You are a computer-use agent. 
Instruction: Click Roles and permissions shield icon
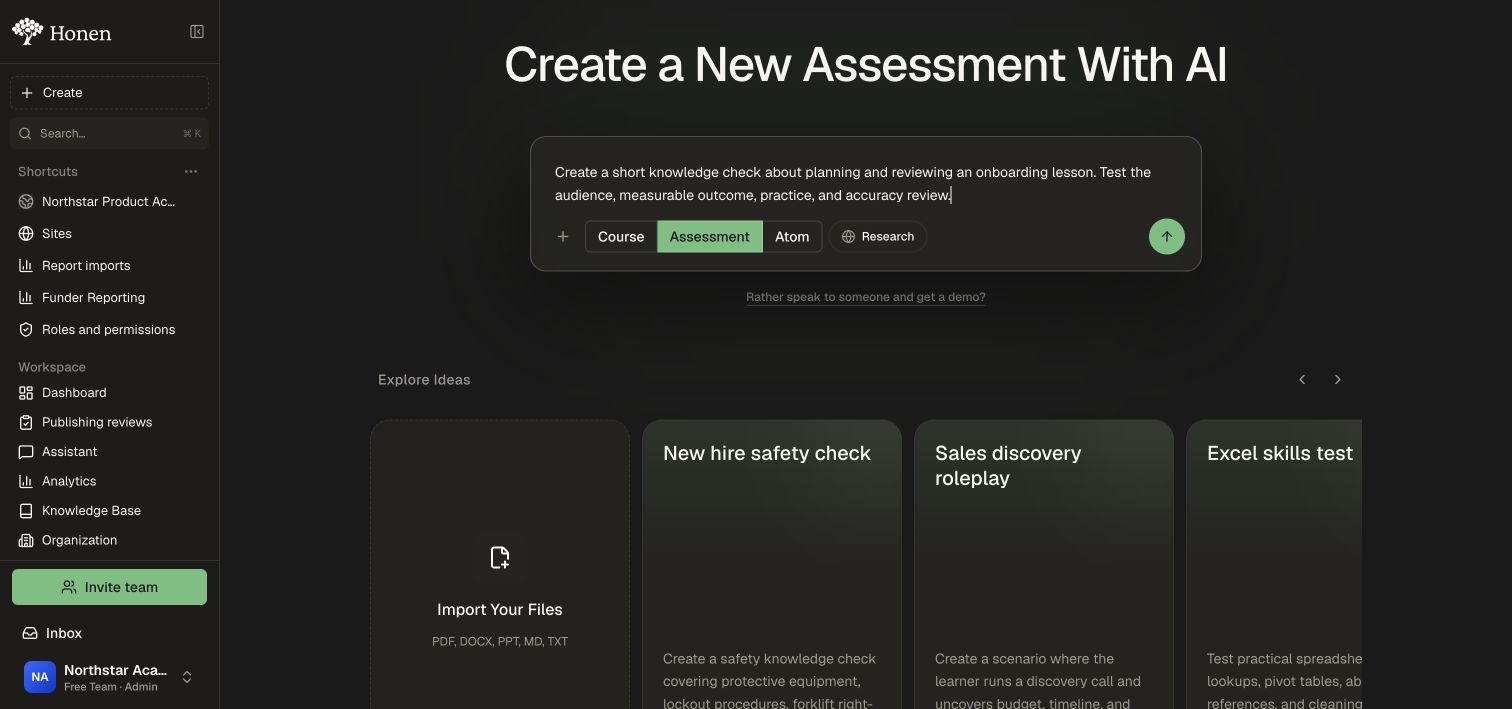point(26,330)
